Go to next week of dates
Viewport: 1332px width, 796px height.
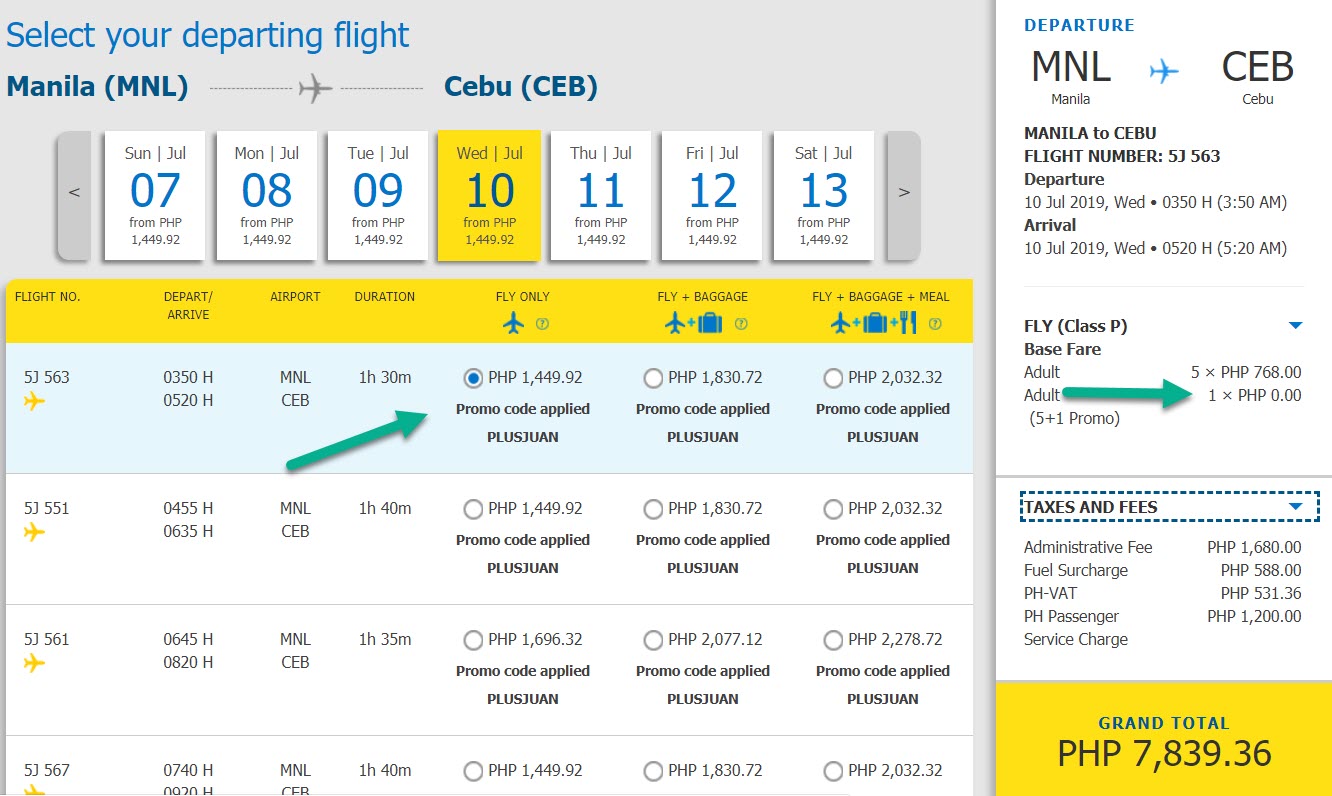point(904,193)
